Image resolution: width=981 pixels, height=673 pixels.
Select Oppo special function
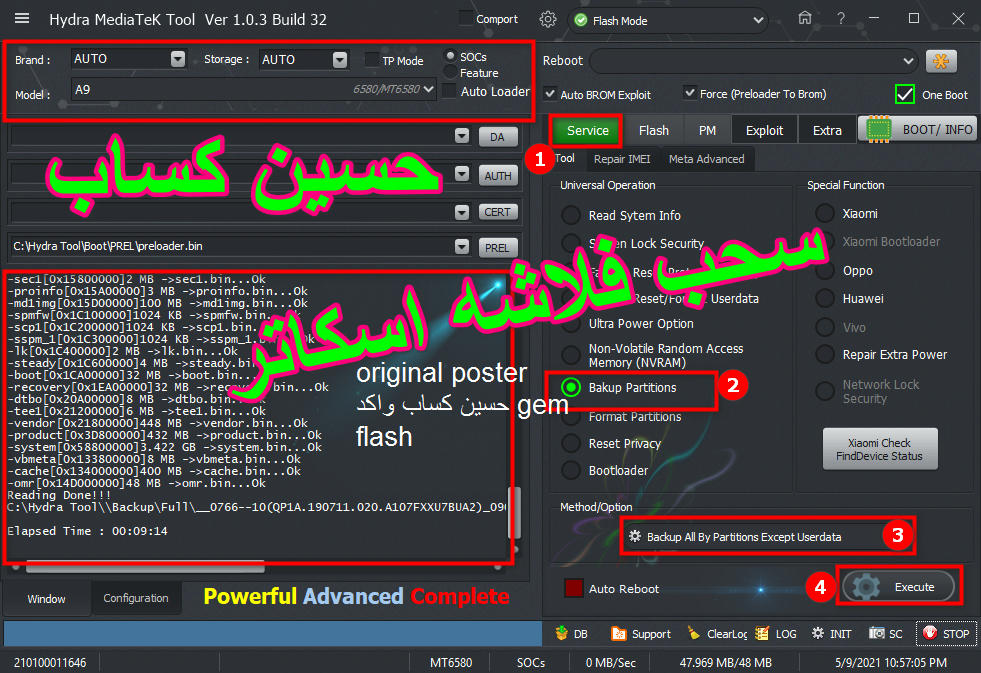pos(825,271)
